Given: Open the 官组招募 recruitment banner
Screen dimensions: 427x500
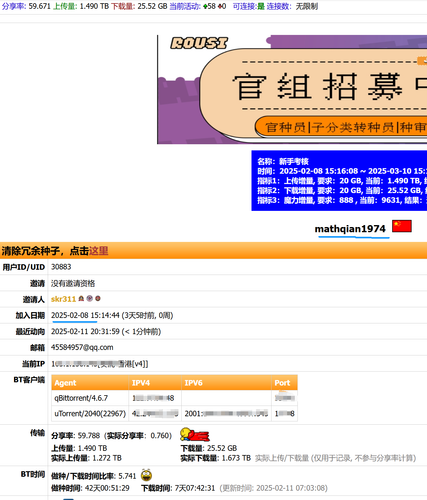Looking at the screenshot, I should tap(292, 89).
